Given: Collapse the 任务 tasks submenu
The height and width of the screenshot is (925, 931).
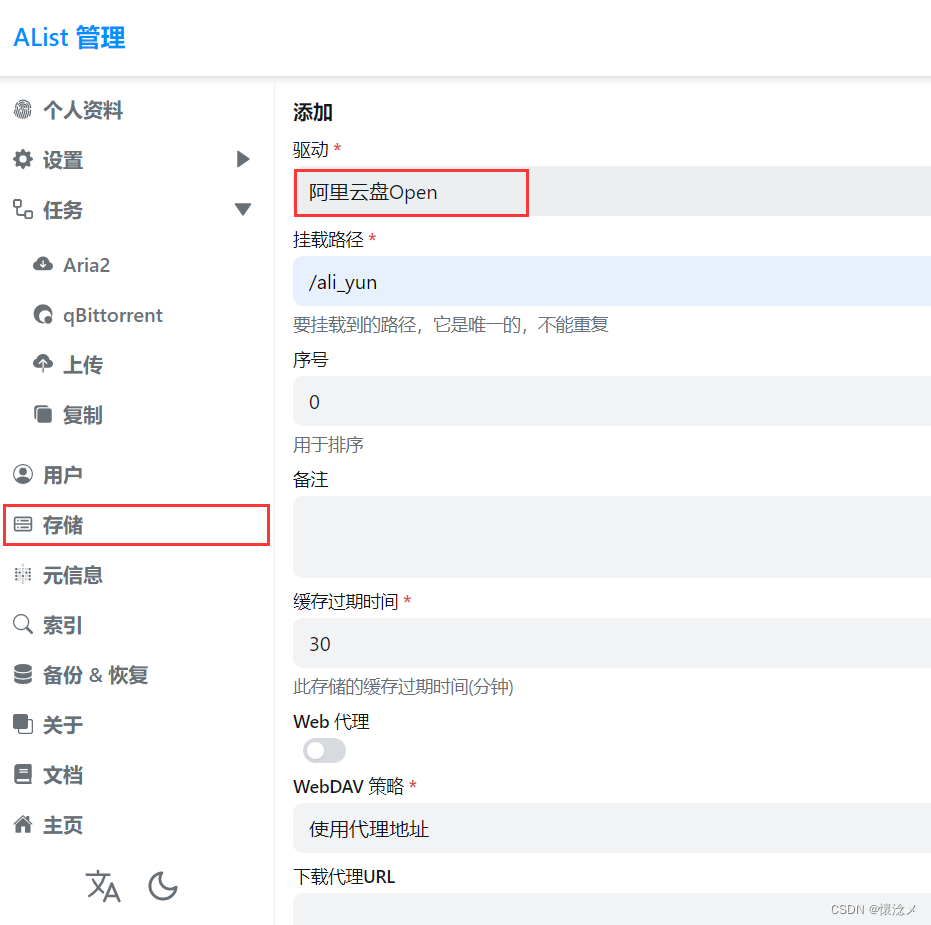Looking at the screenshot, I should click(x=243, y=210).
